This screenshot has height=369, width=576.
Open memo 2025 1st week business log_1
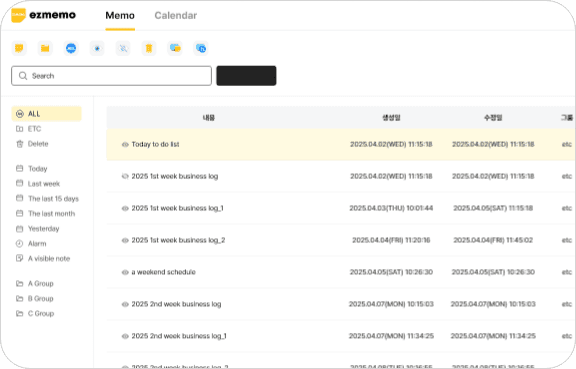pos(177,208)
